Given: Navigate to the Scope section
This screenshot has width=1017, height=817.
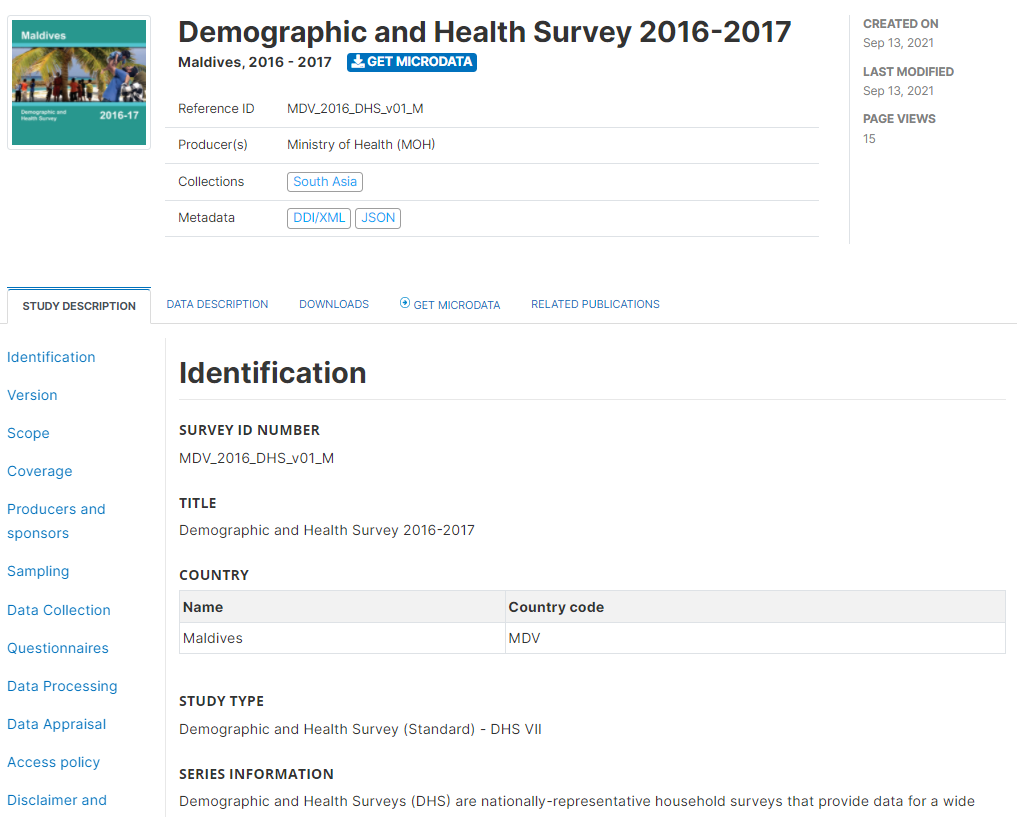Looking at the screenshot, I should [29, 433].
